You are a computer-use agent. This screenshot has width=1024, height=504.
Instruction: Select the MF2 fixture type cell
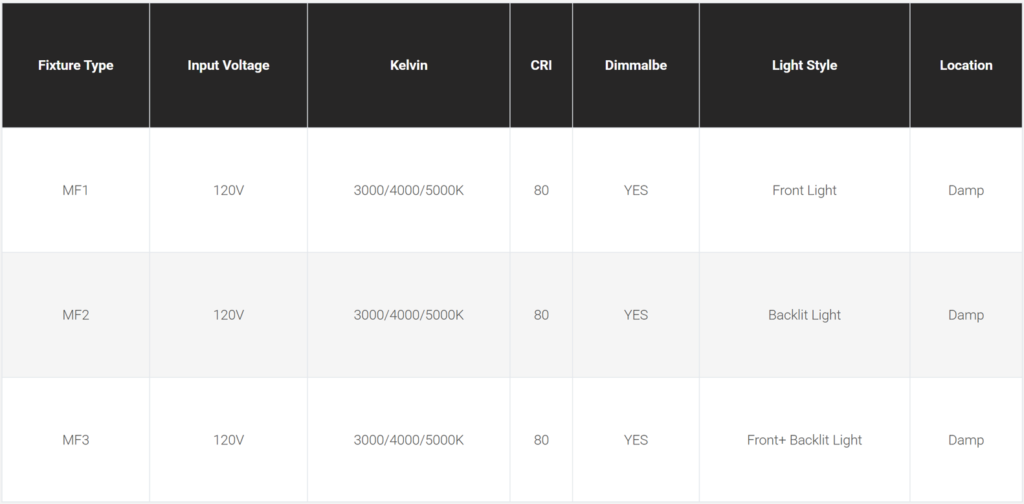coord(76,315)
